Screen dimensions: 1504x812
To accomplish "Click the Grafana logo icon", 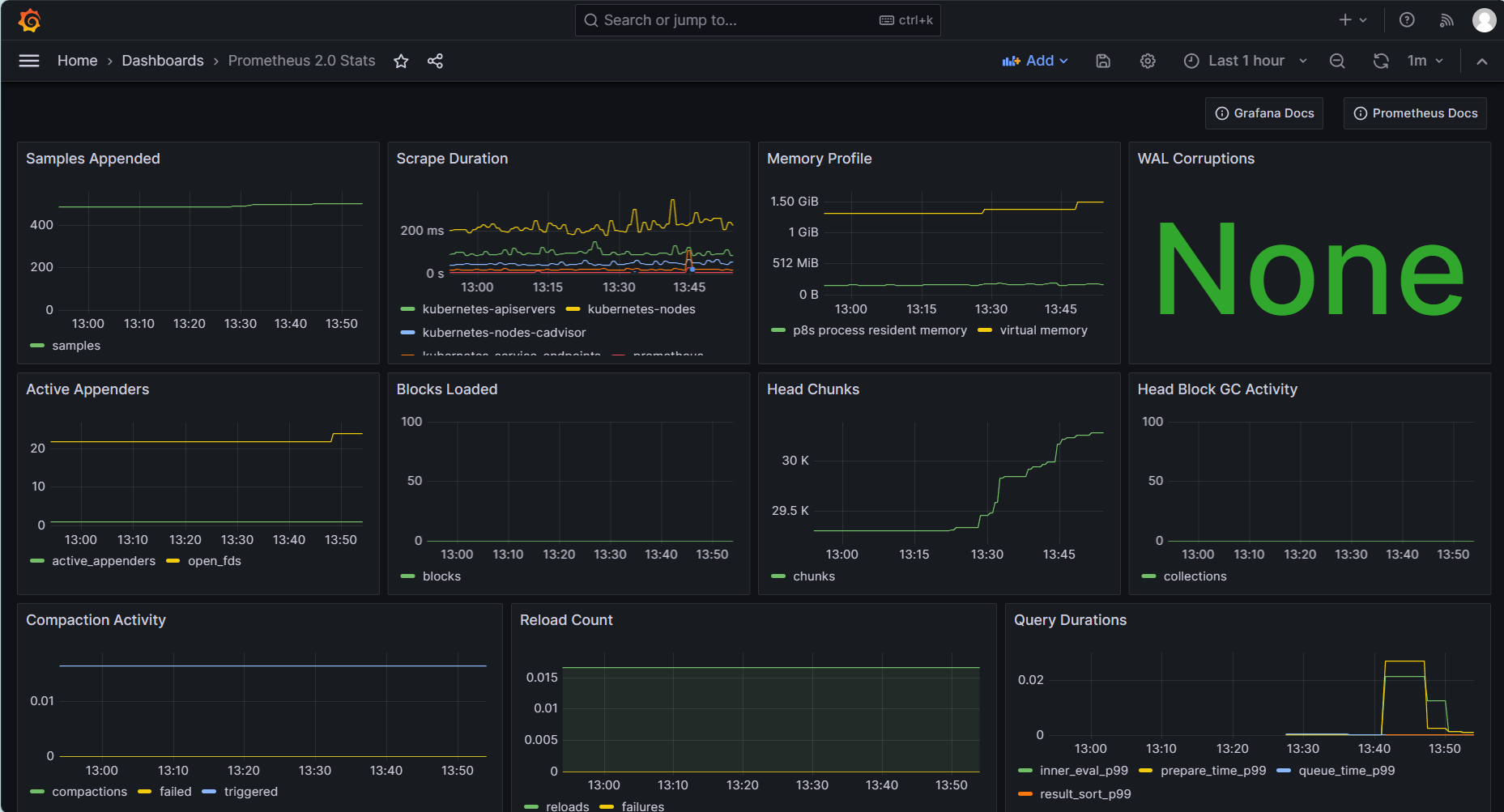I will pyautogui.click(x=29, y=20).
